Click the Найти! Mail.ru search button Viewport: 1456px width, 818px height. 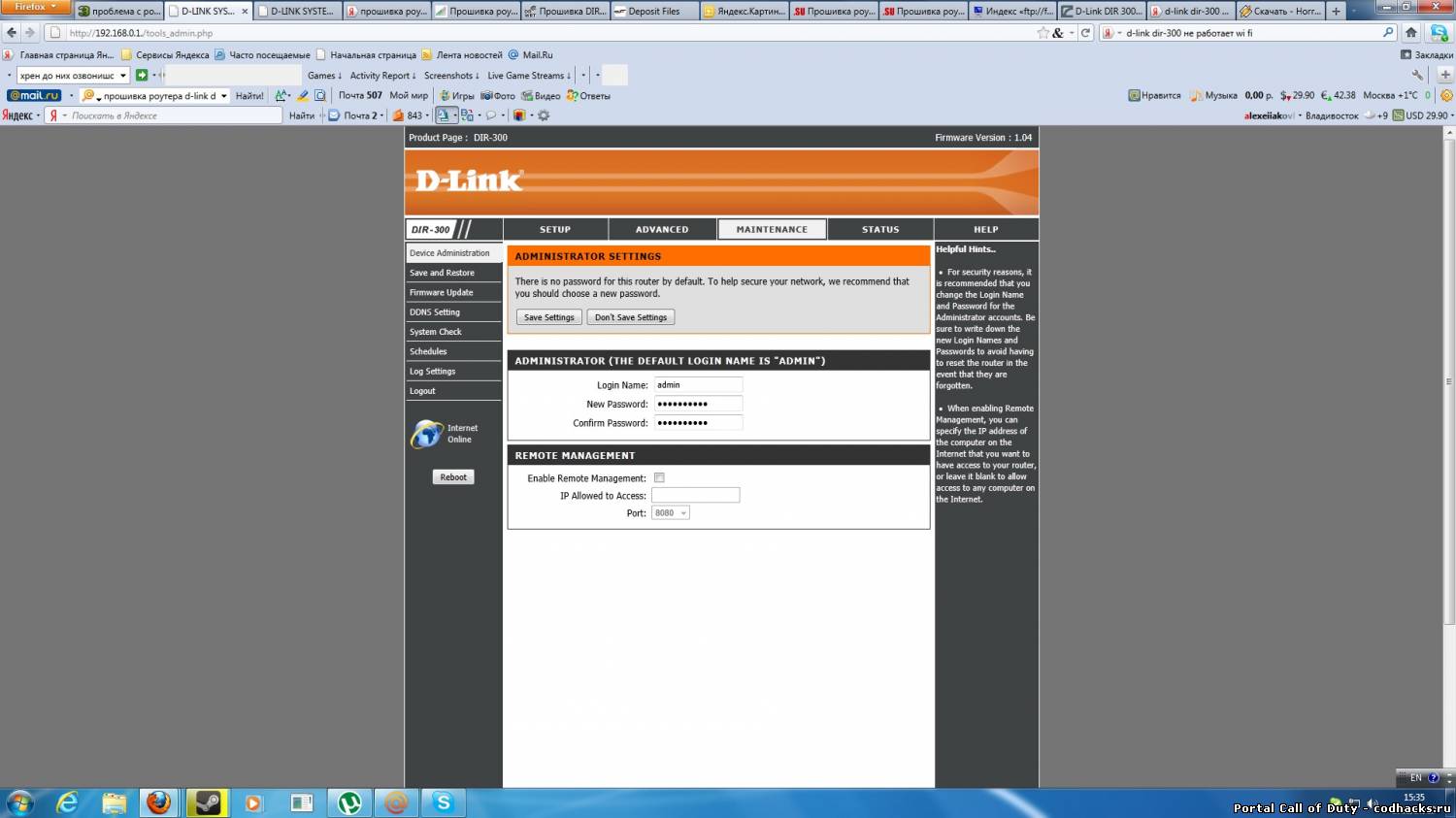249,96
